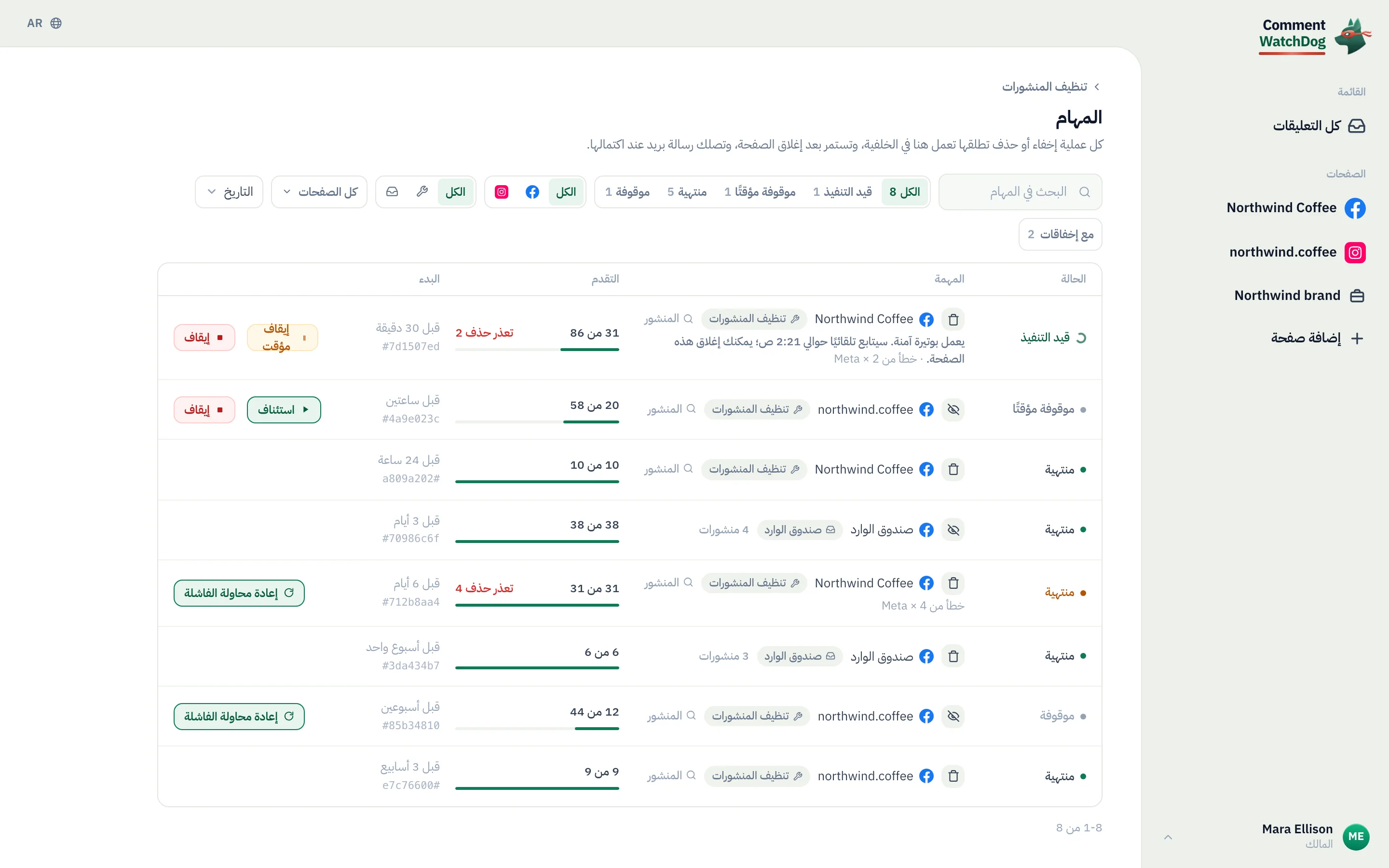Viewport: 1389px width, 868px height.
Task: Click trash icon in row a809a202
Action: tap(953, 470)
